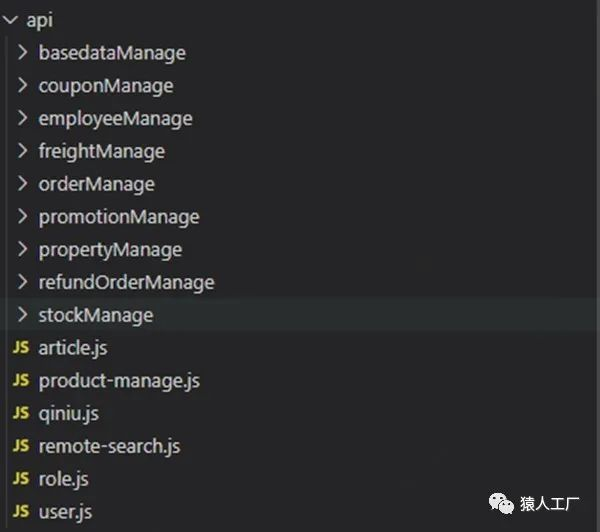This screenshot has height=532, width=600.
Task: Open the refundOrderManage folder
Action: click(127, 283)
